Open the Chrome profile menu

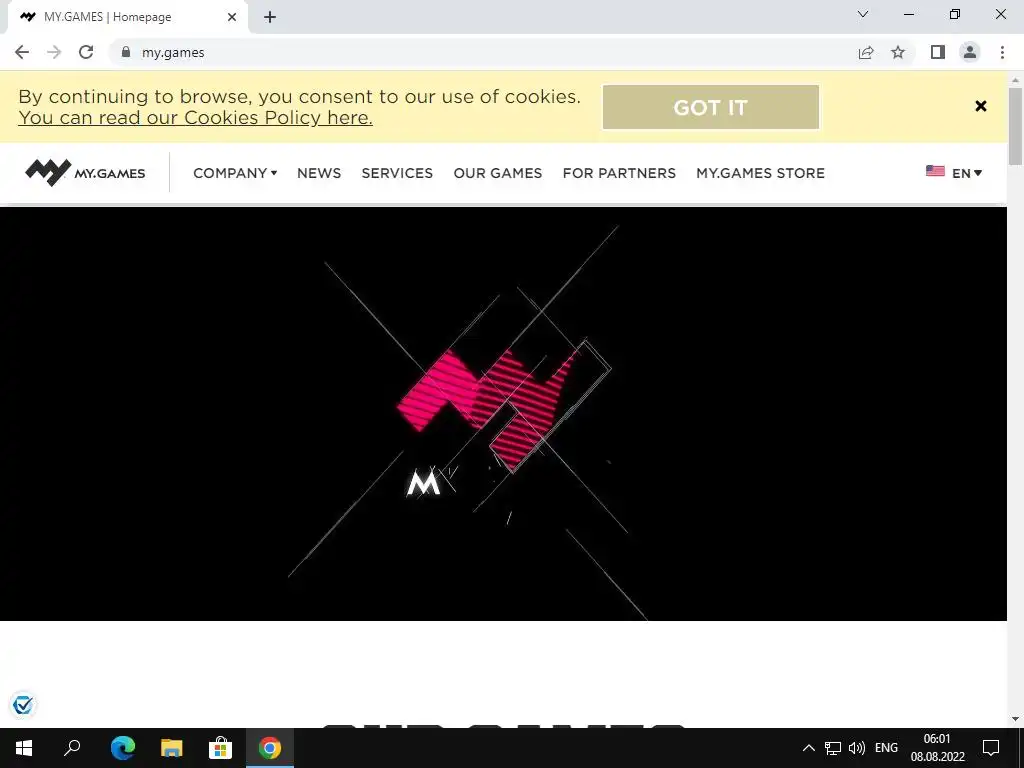970,52
